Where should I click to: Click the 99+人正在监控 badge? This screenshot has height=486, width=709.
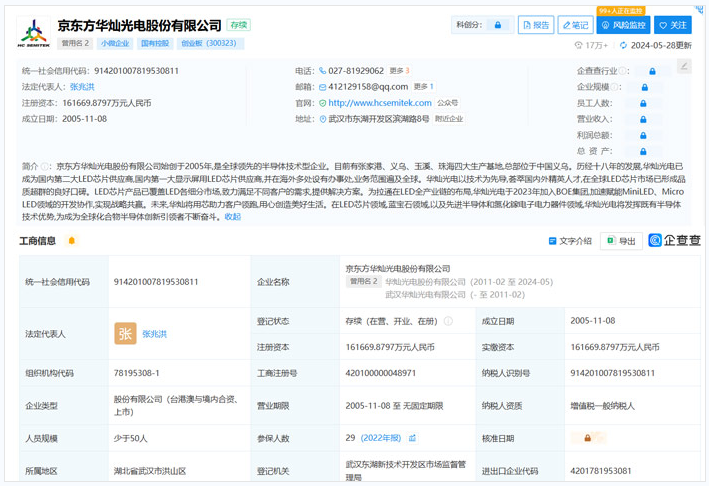tap(621, 11)
